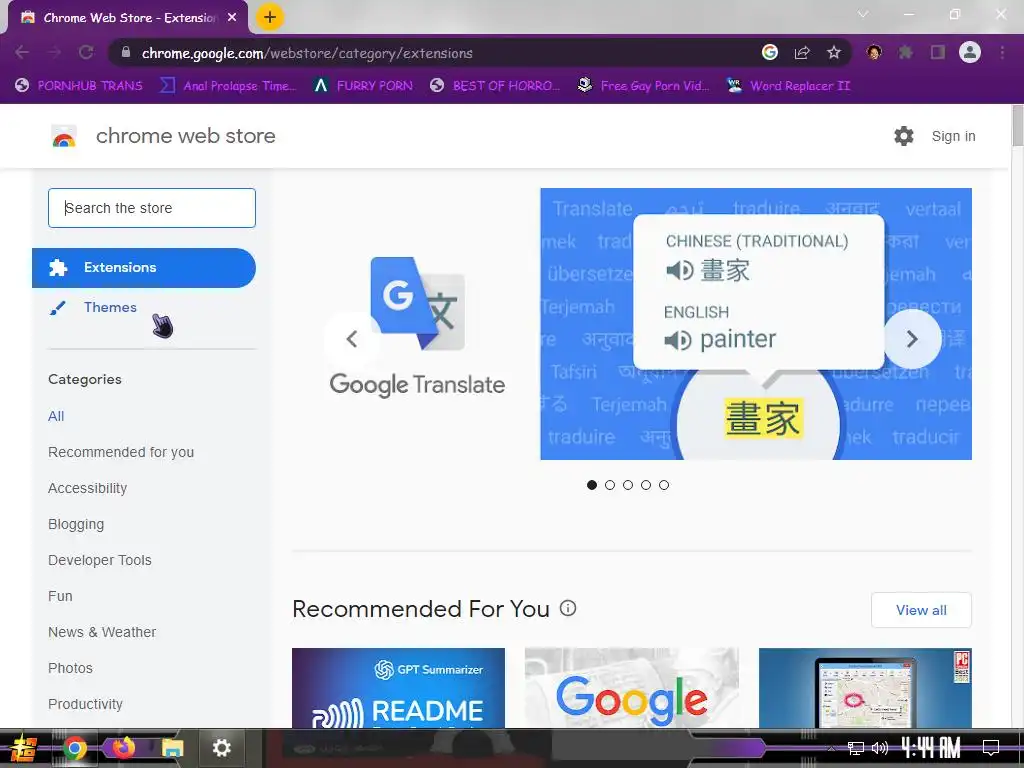Image resolution: width=1024 pixels, height=768 pixels.
Task: Reload the page with the refresh icon
Action: [86, 52]
